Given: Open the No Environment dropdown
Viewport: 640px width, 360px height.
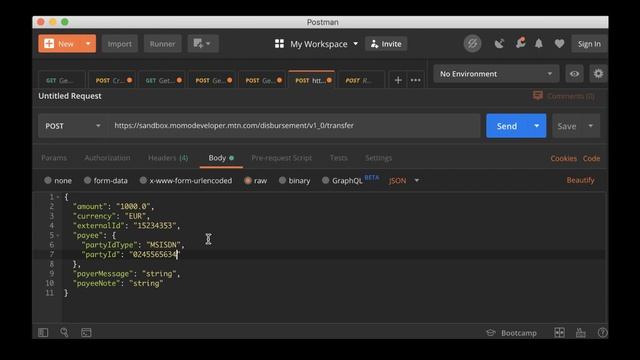Looking at the screenshot, I should (x=496, y=74).
